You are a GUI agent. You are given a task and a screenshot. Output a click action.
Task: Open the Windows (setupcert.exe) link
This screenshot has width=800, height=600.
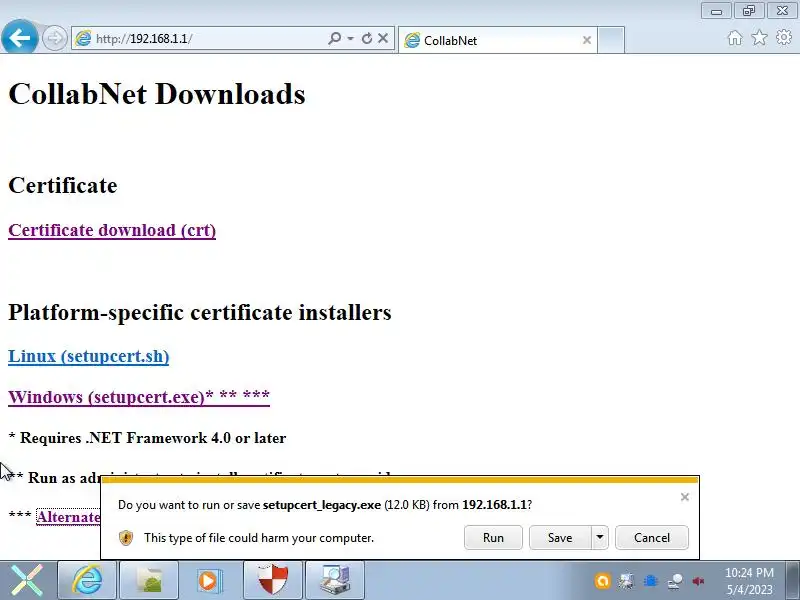click(139, 397)
